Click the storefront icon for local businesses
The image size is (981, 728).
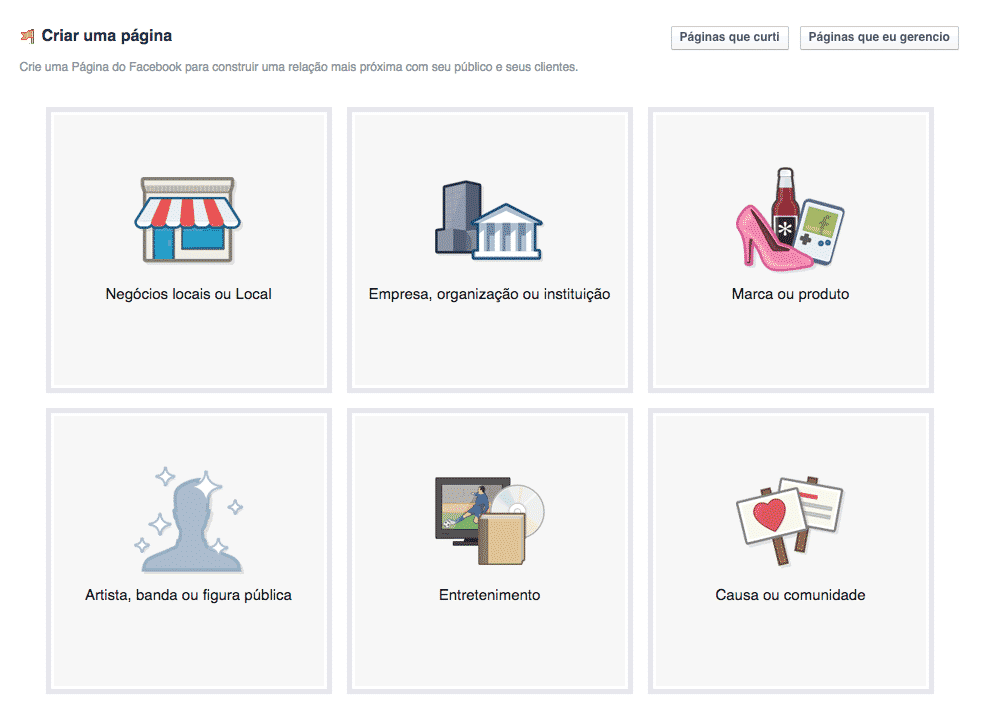[x=188, y=220]
